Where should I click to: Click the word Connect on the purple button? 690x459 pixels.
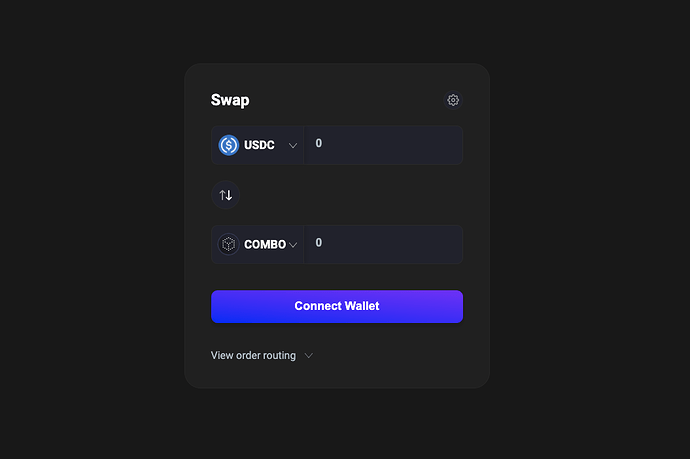317,306
